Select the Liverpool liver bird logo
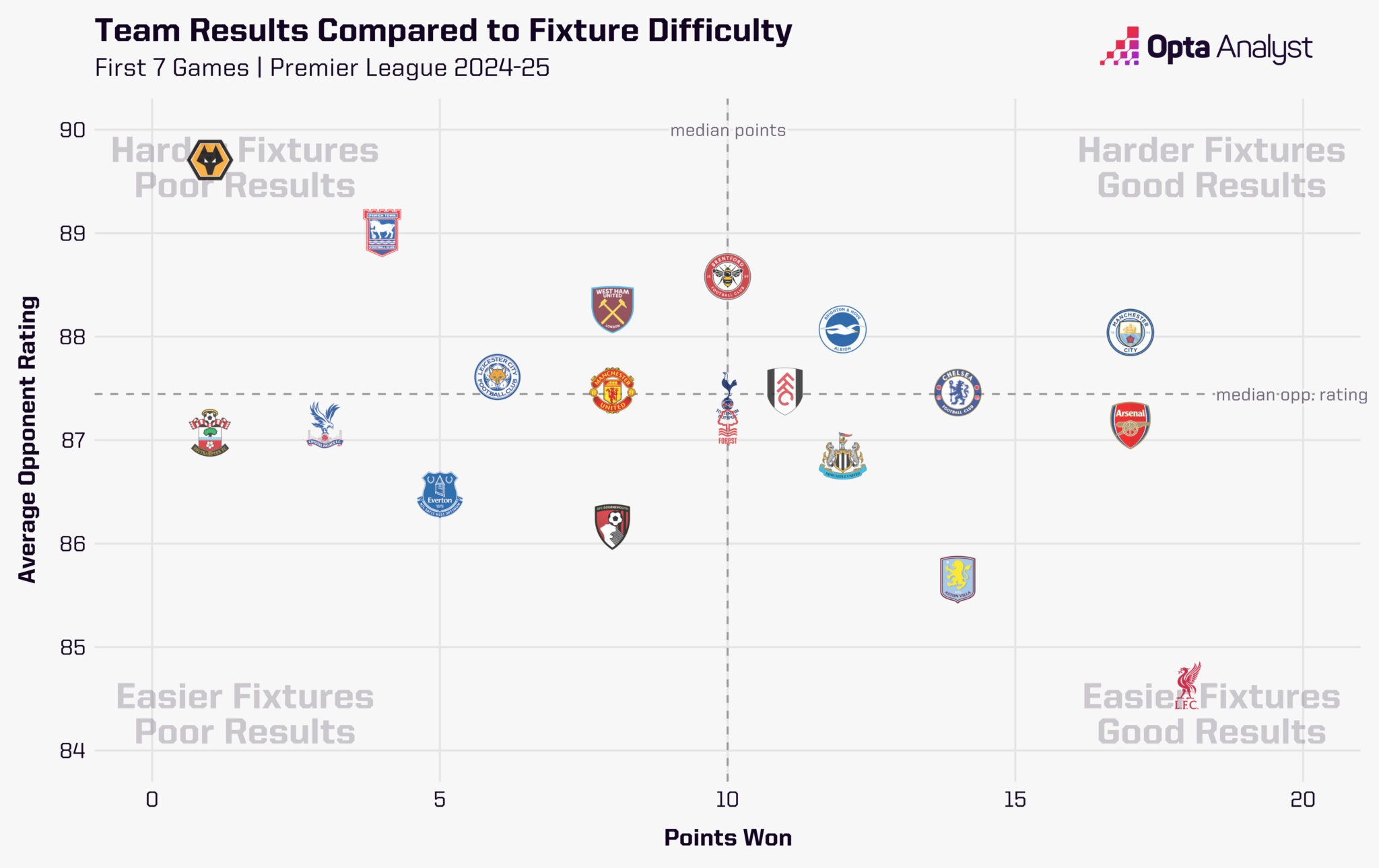 click(x=1188, y=686)
